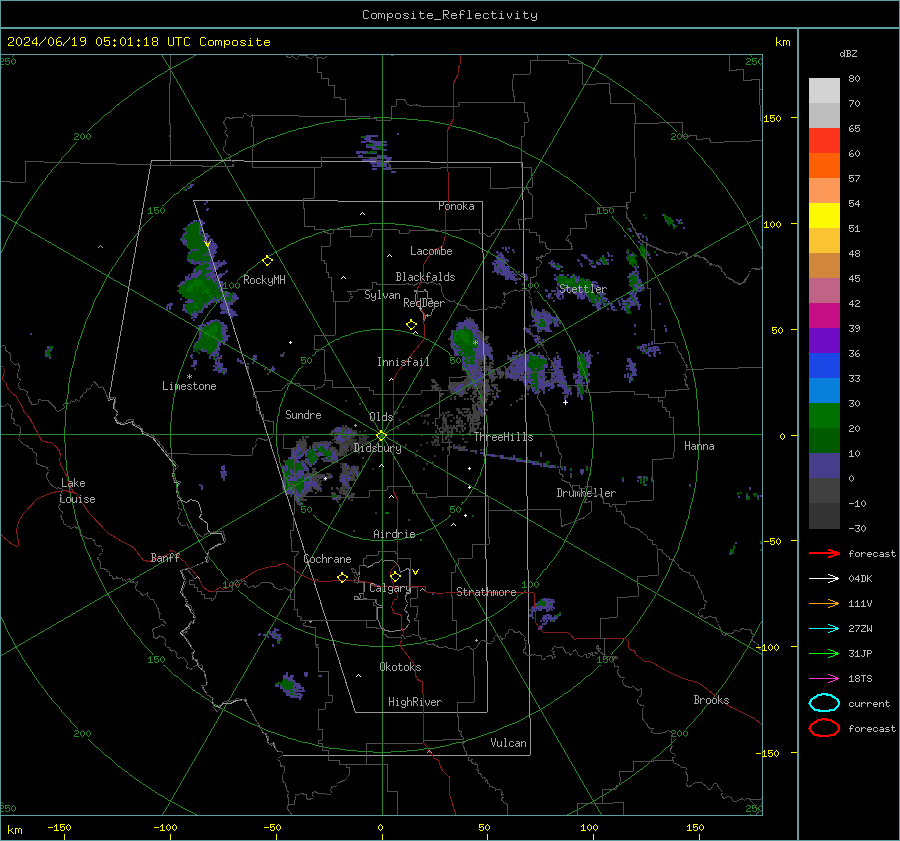Click the white 04DK arrow icon
The width and height of the screenshot is (900, 841).
coord(824,578)
